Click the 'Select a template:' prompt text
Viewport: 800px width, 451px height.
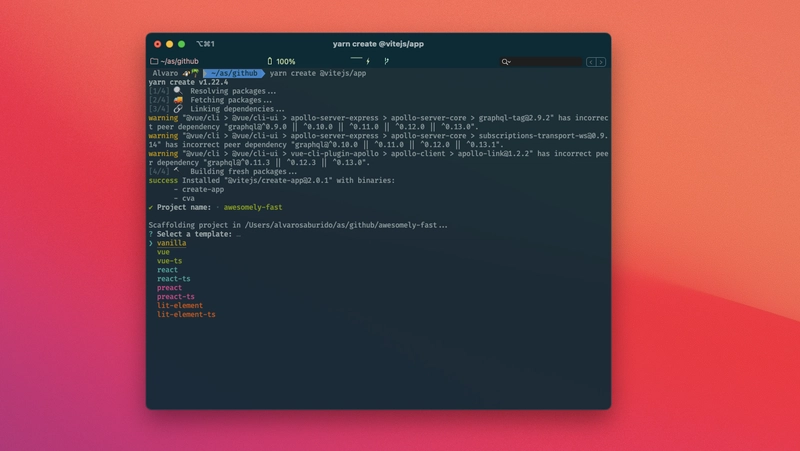194,234
